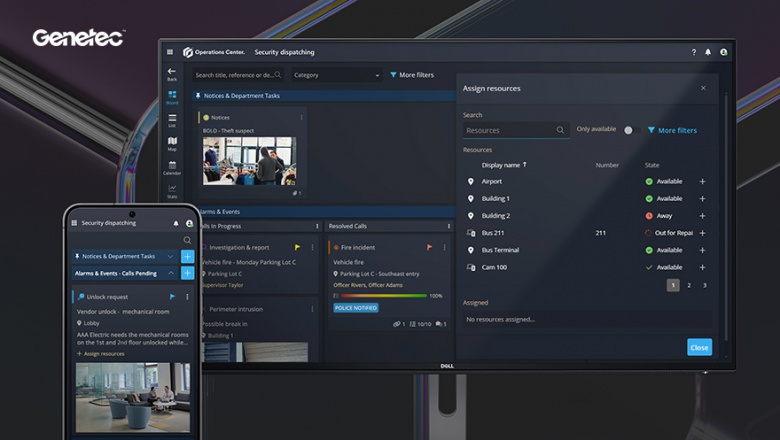Open the desktop notifications bell
The height and width of the screenshot is (440, 780).
pyautogui.click(x=708, y=52)
